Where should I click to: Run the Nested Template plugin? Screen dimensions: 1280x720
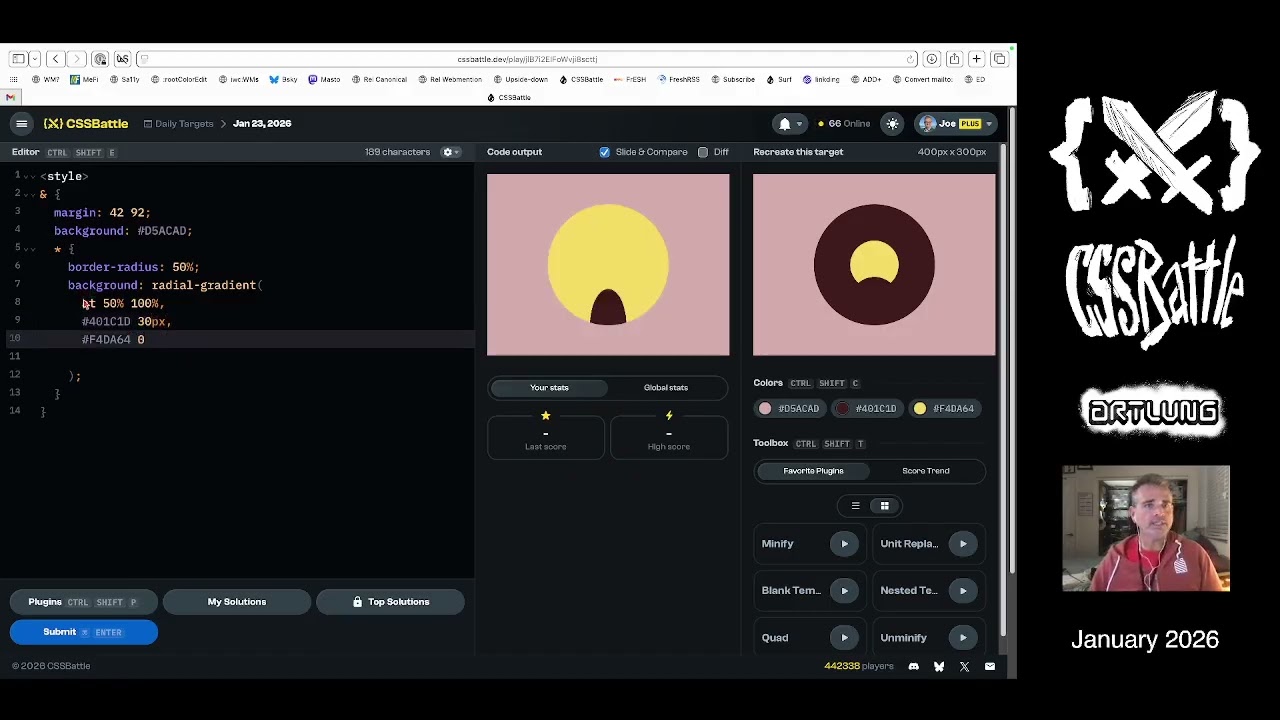coord(963,591)
